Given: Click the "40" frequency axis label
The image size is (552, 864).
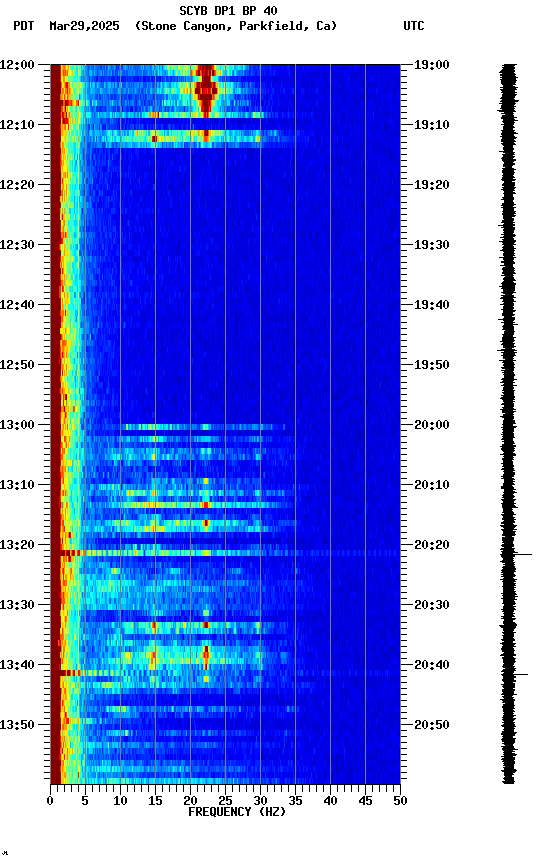Looking at the screenshot, I should (330, 801).
